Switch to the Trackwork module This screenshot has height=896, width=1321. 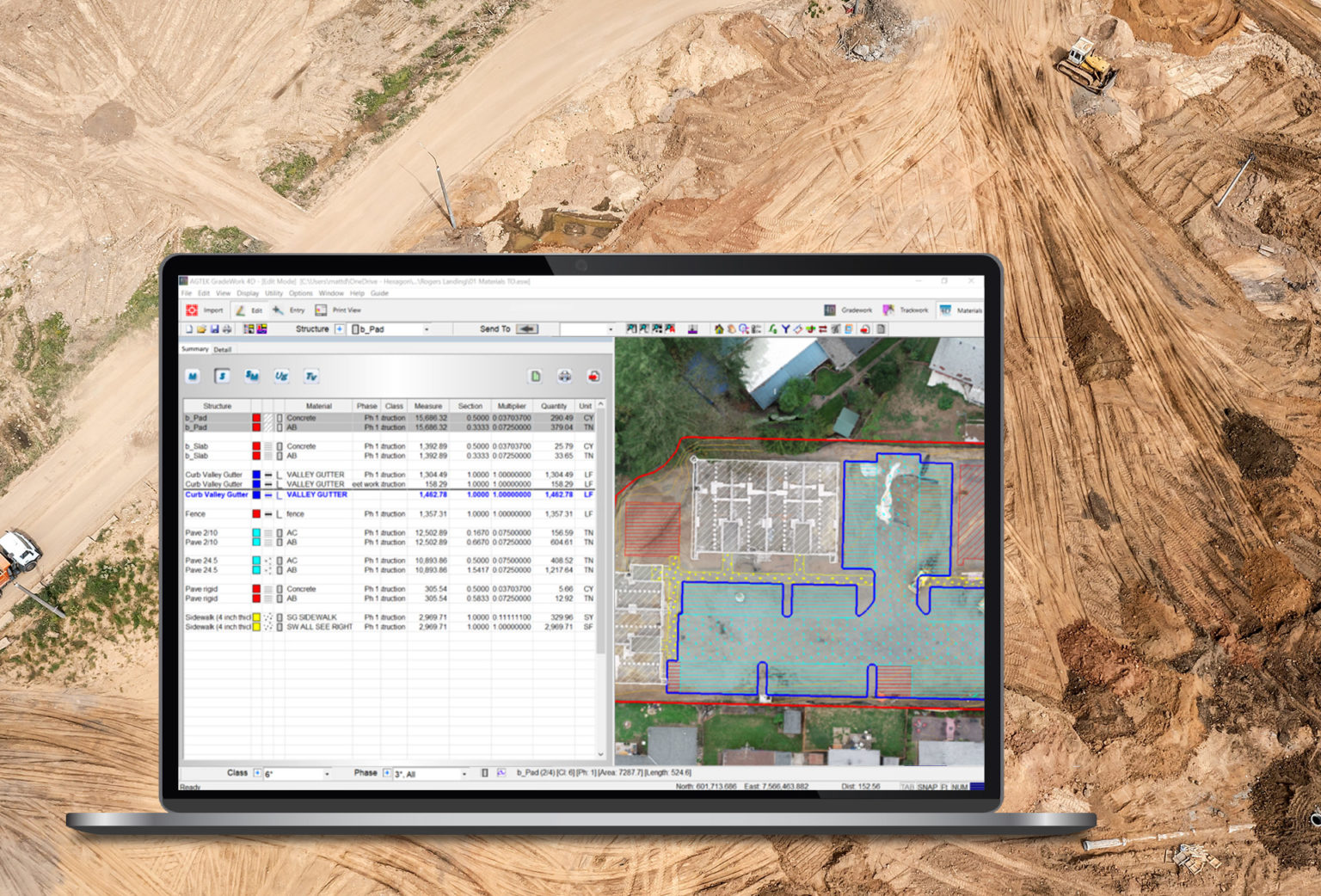[906, 310]
